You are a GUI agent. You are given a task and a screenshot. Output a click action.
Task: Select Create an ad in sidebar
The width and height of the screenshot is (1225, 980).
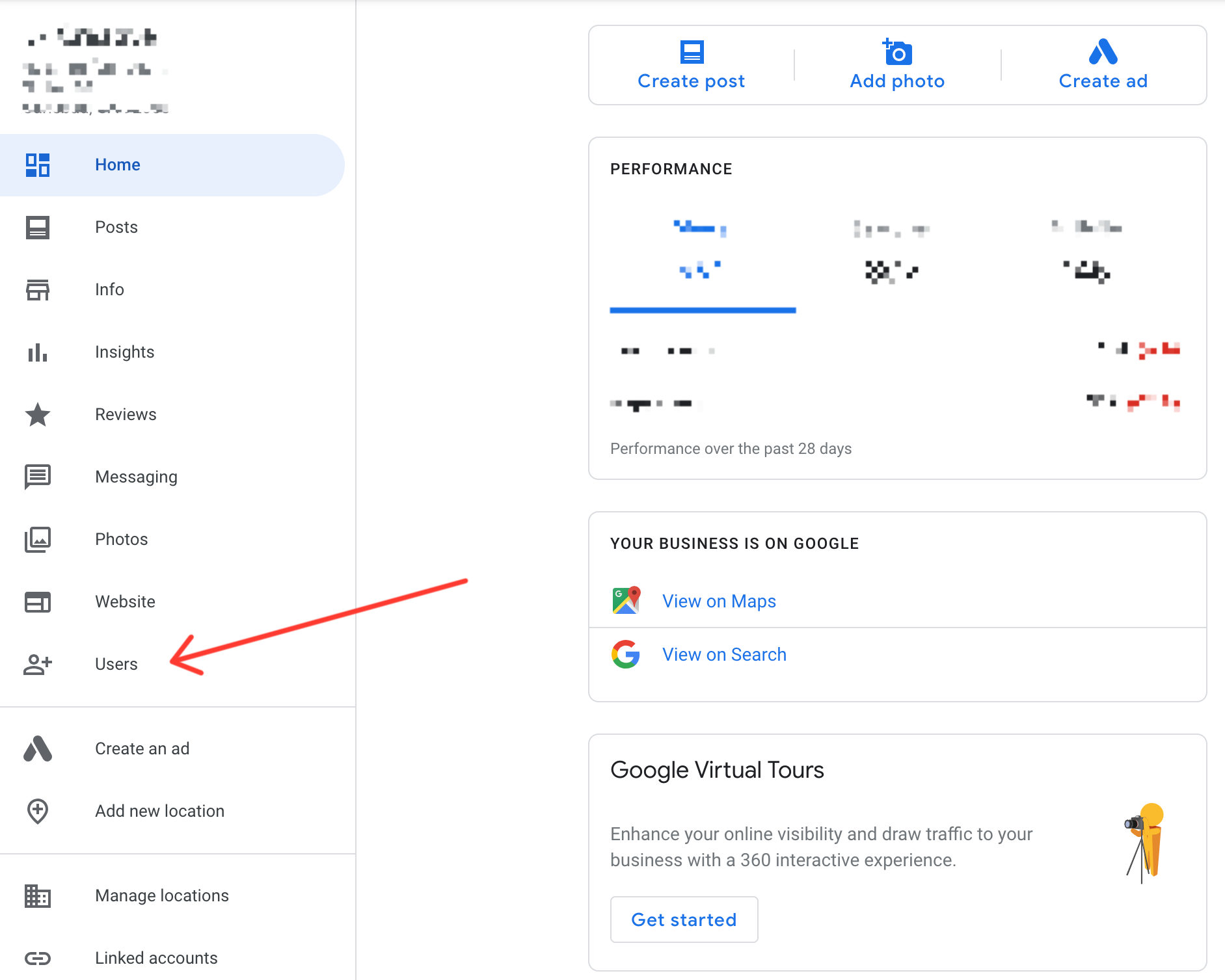click(142, 748)
